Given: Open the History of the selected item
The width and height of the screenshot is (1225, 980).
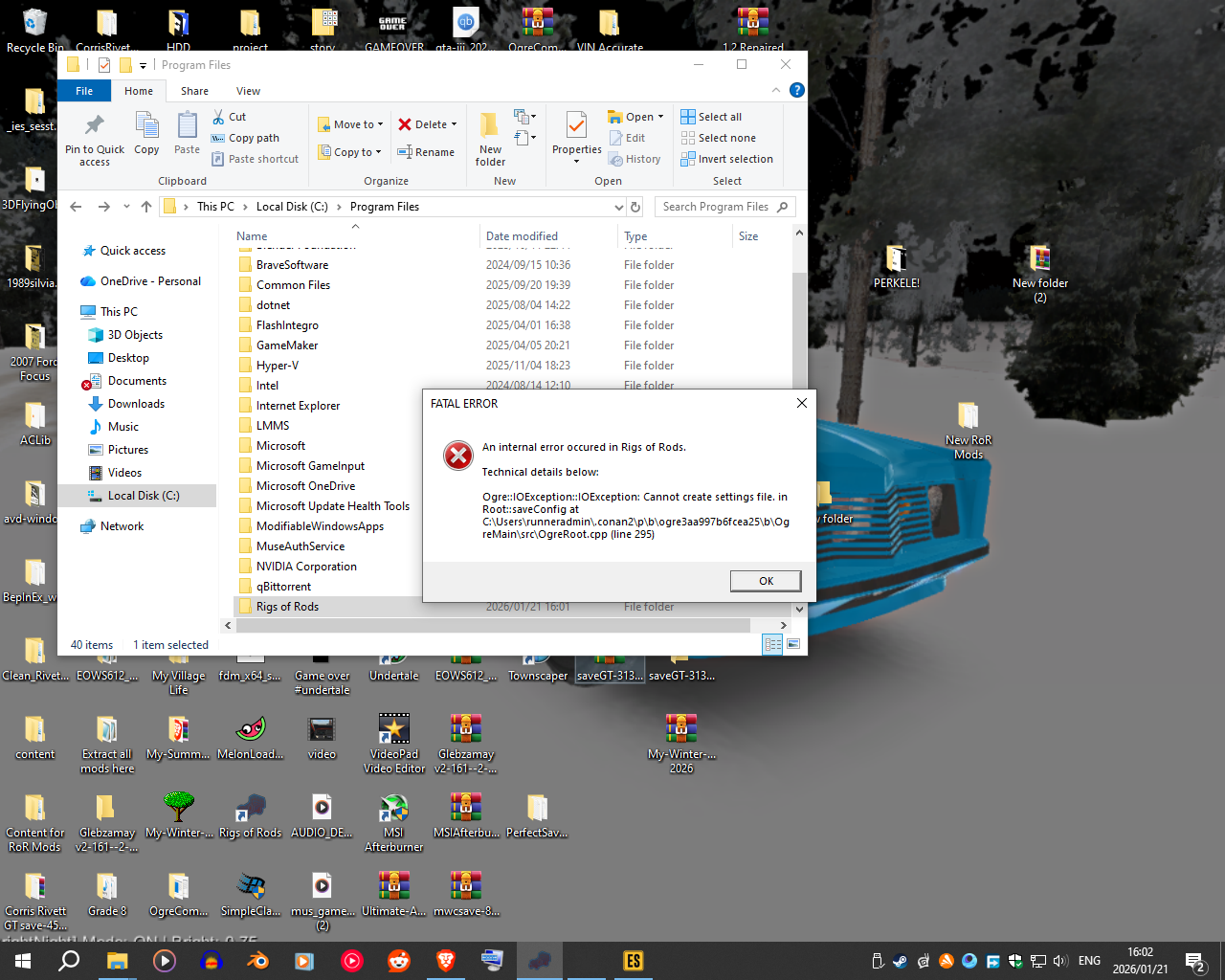Looking at the screenshot, I should coord(635,159).
